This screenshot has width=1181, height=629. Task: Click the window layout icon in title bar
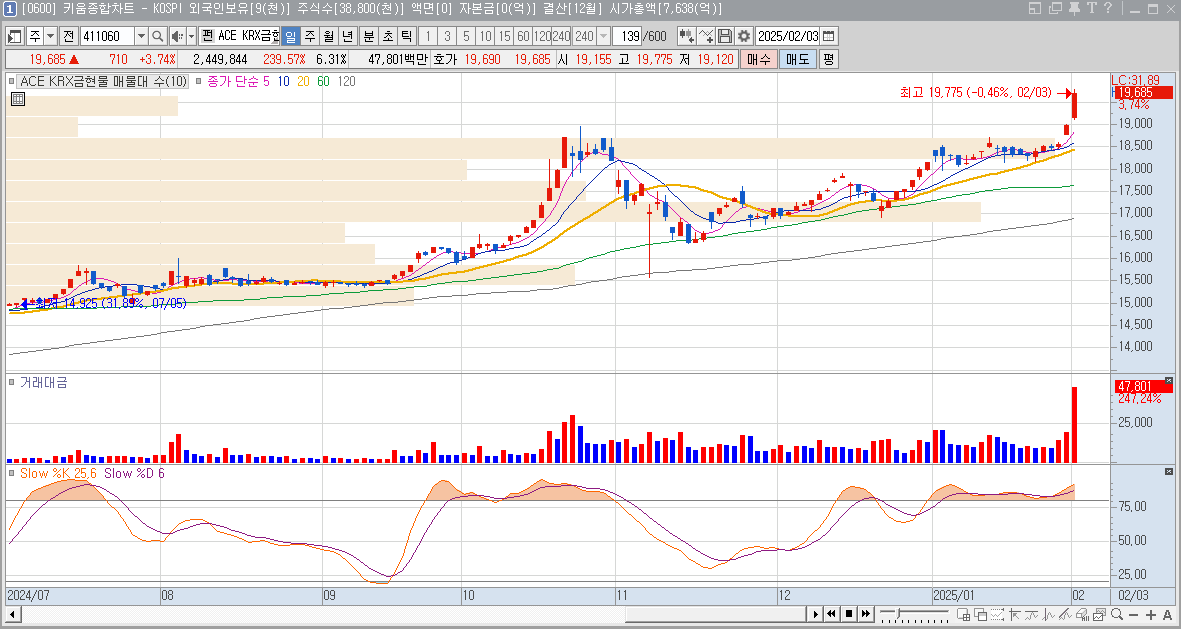[x=1035, y=8]
